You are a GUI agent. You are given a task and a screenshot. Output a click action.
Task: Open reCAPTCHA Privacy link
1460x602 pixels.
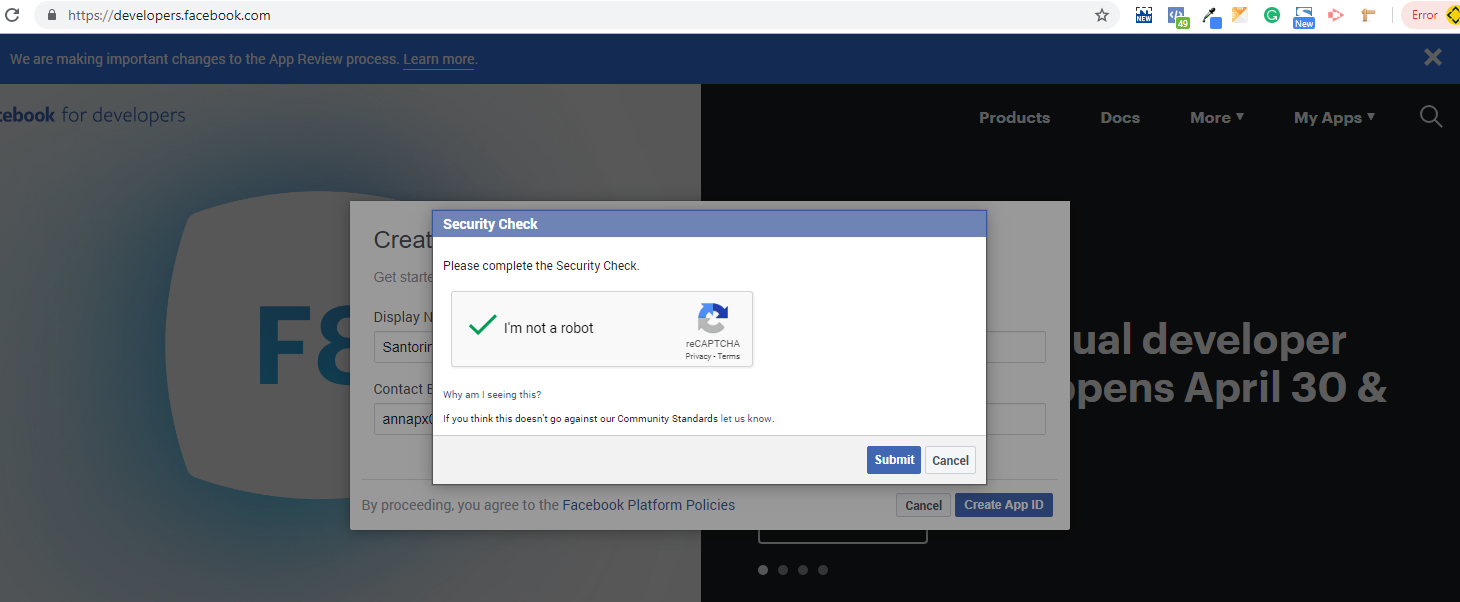(698, 357)
